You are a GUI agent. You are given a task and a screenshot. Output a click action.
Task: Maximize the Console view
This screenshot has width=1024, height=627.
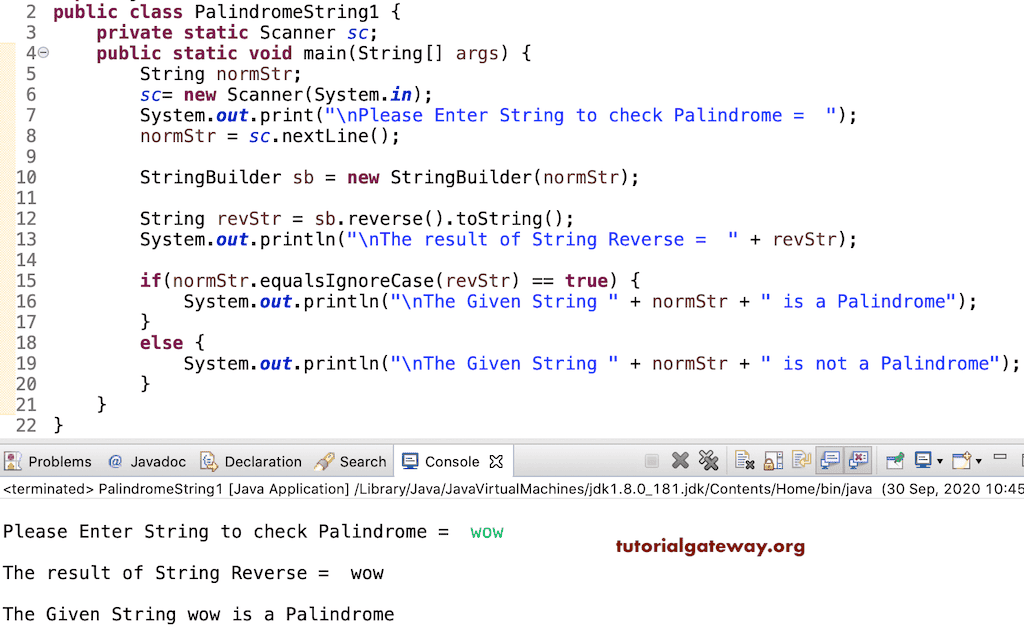click(1020, 458)
